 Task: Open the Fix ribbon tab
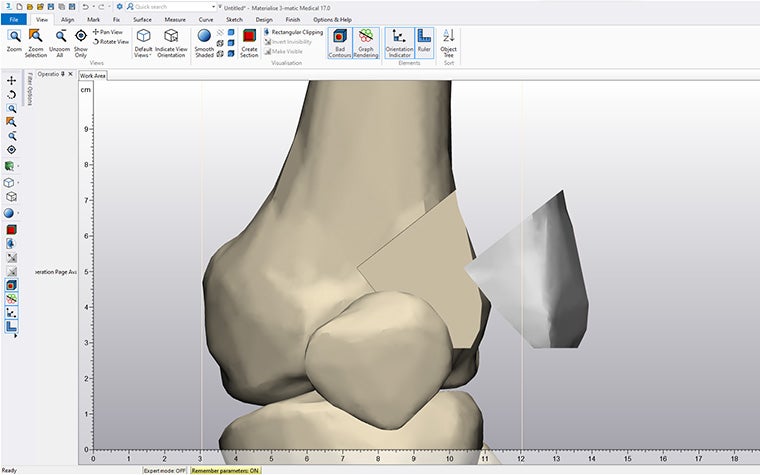(116, 19)
